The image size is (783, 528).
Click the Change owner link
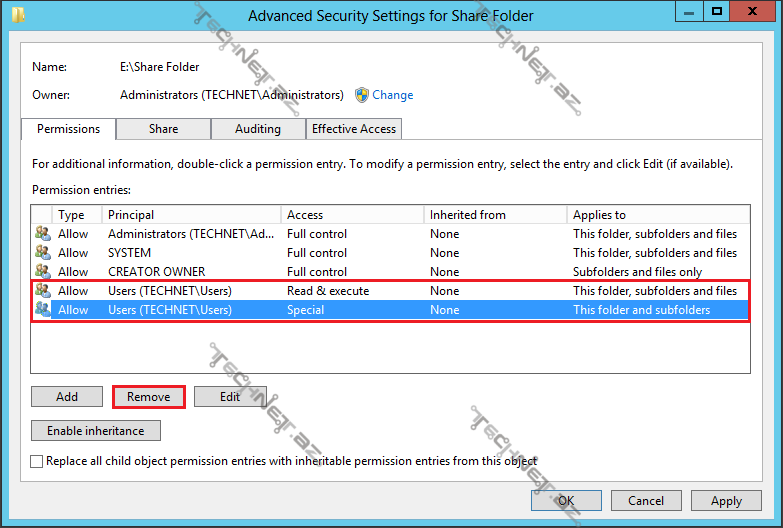click(393, 95)
